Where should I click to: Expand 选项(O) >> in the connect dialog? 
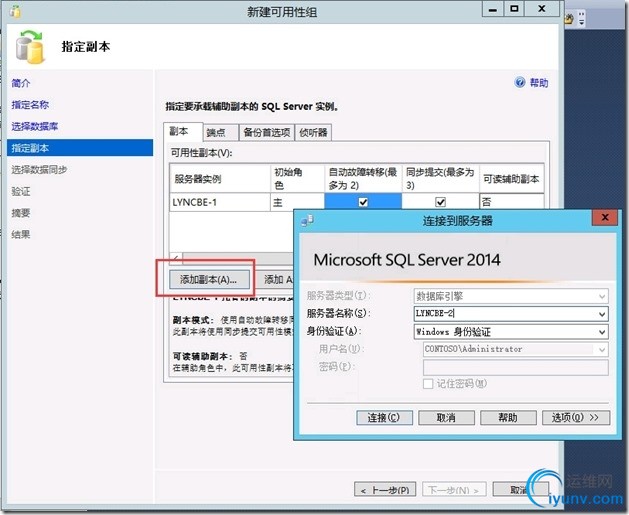click(x=576, y=418)
